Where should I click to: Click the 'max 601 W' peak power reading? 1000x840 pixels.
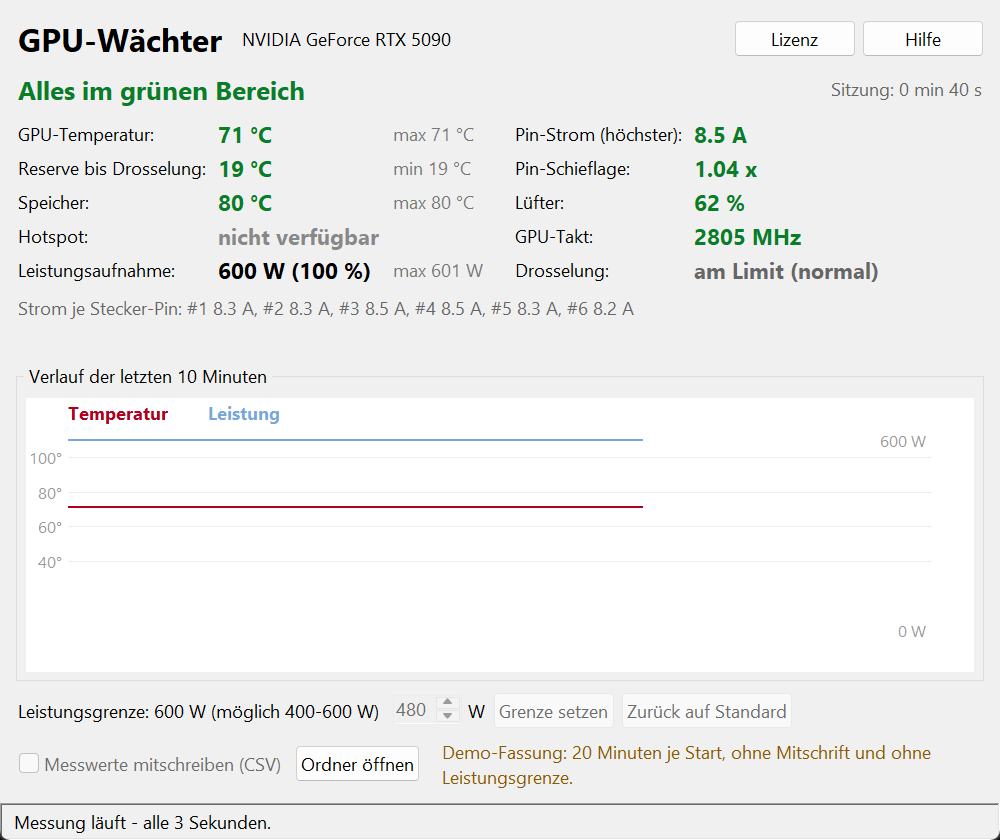coord(438,271)
